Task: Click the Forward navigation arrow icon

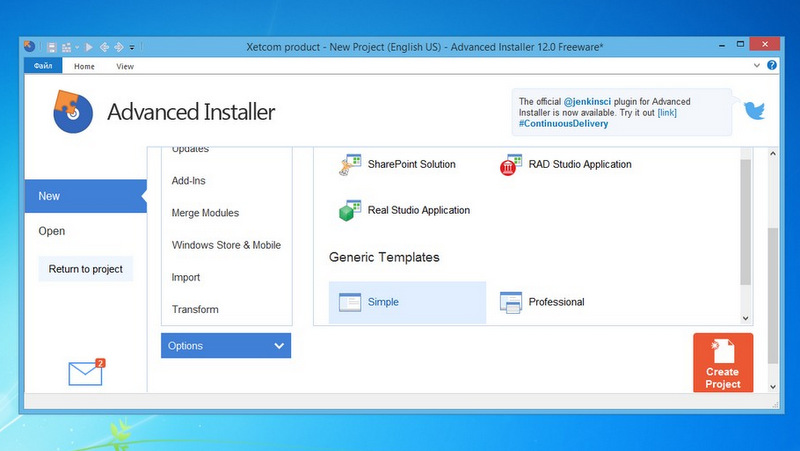Action: [x=118, y=47]
